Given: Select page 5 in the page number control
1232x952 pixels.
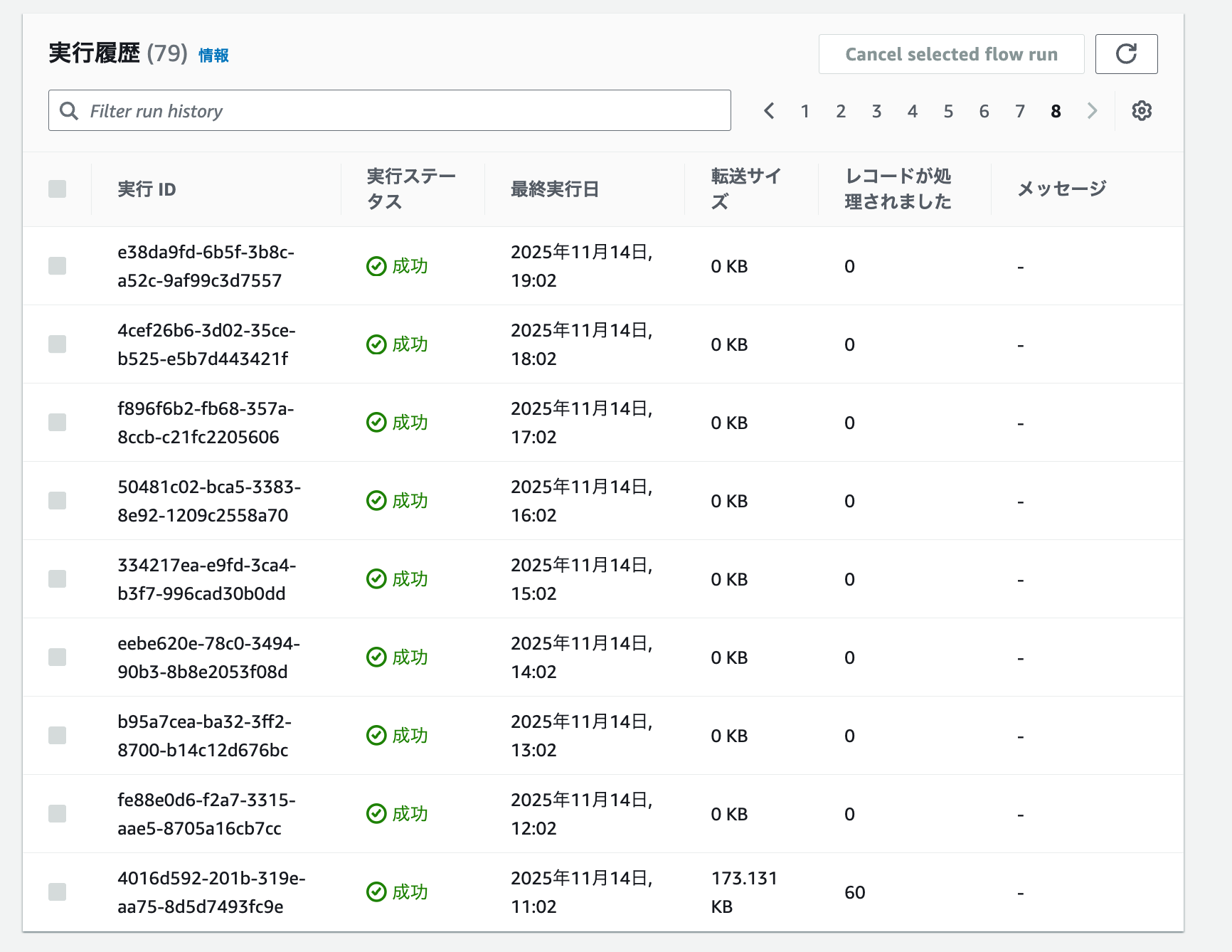Looking at the screenshot, I should coord(948,111).
